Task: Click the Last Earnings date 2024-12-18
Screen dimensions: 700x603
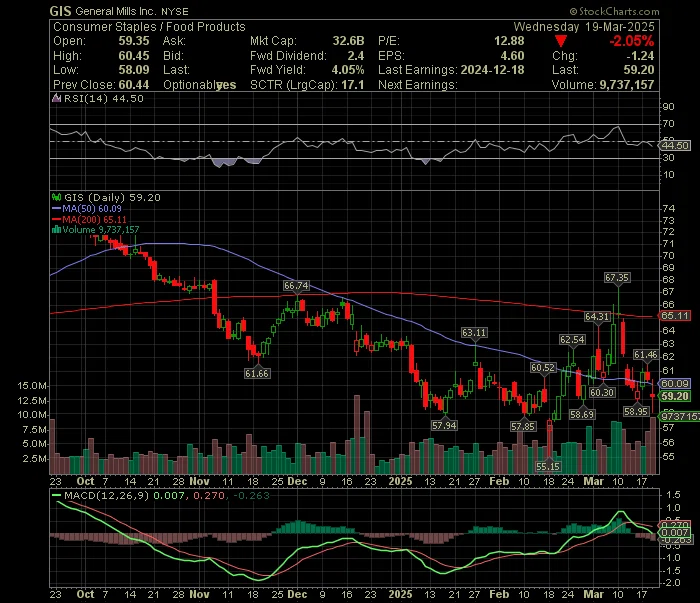Action: (x=492, y=70)
